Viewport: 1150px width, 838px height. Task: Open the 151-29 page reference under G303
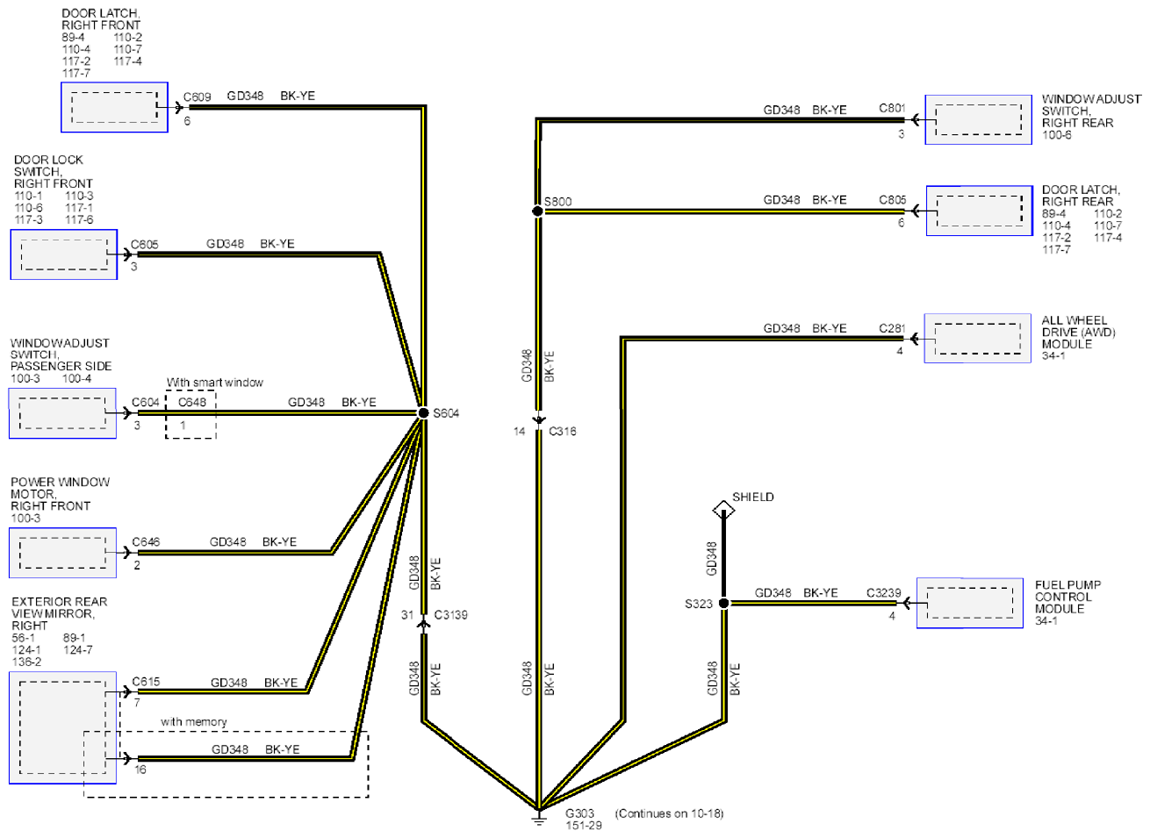[x=583, y=826]
